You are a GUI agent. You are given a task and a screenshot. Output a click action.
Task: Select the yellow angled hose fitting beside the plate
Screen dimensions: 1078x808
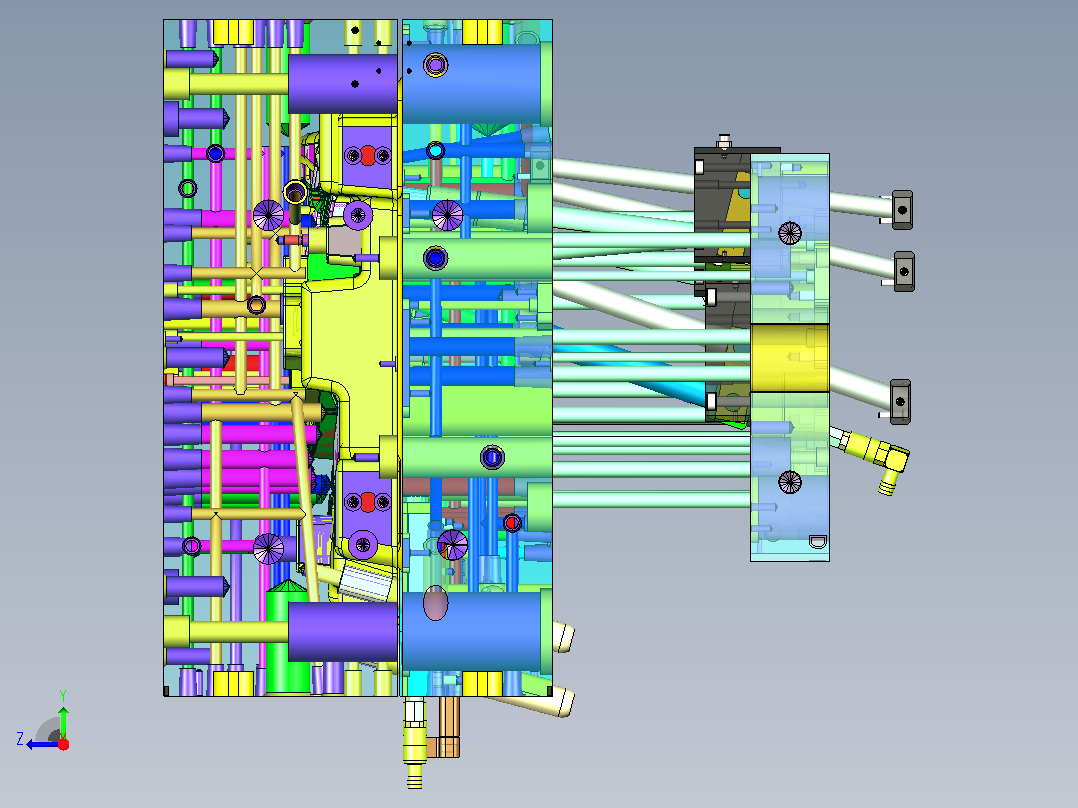click(x=872, y=457)
